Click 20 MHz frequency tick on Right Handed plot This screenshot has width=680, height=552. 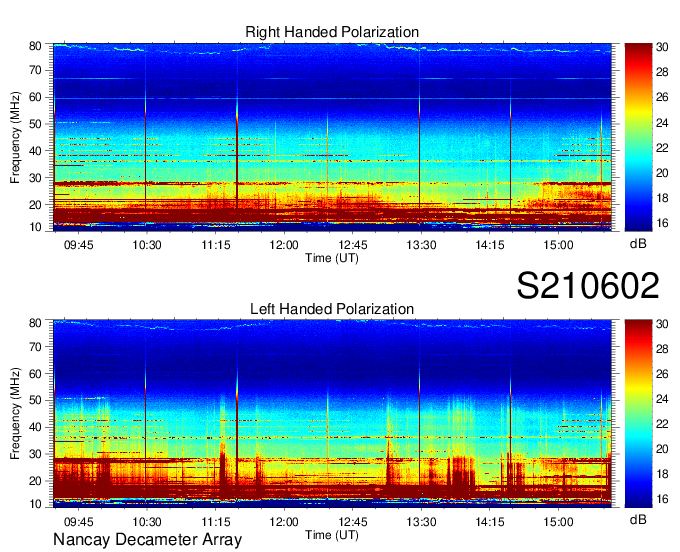point(35,205)
